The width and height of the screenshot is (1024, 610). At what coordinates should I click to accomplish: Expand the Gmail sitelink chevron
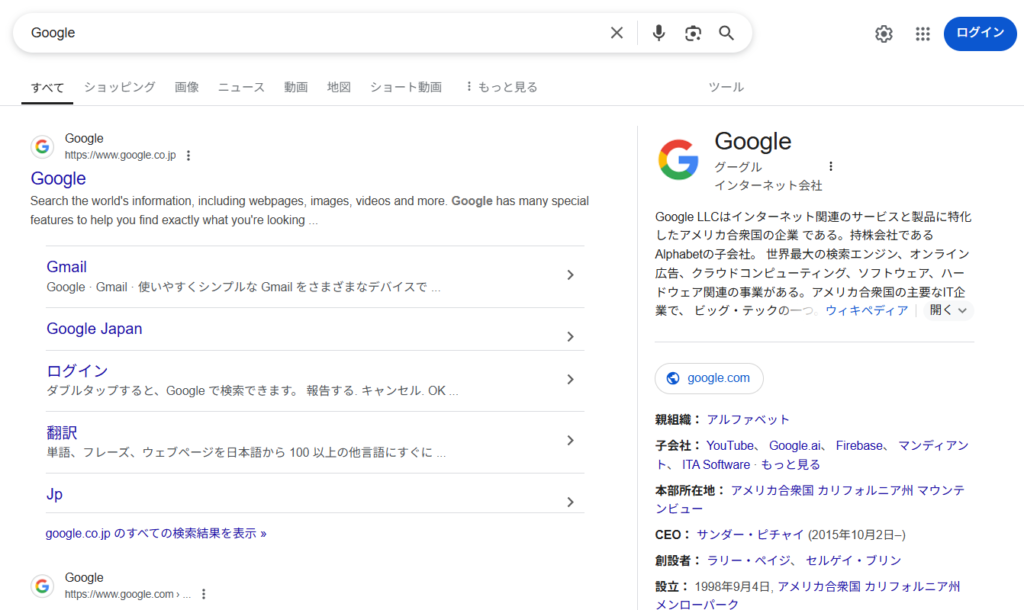(x=570, y=275)
